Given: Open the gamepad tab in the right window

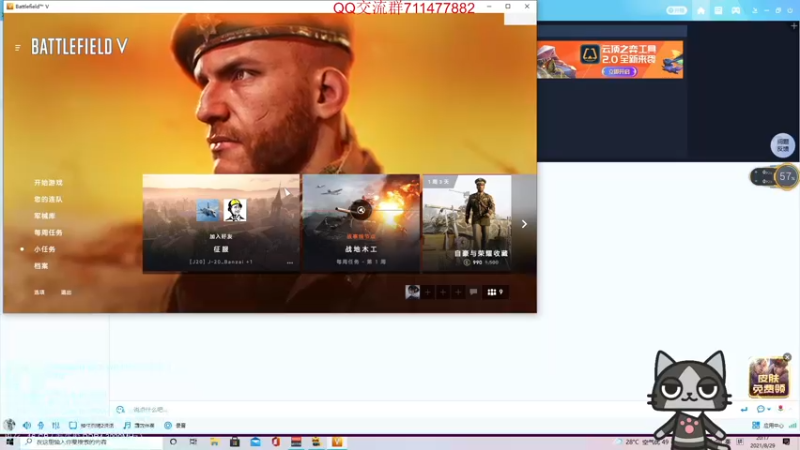Looking at the screenshot, I should [x=736, y=11].
